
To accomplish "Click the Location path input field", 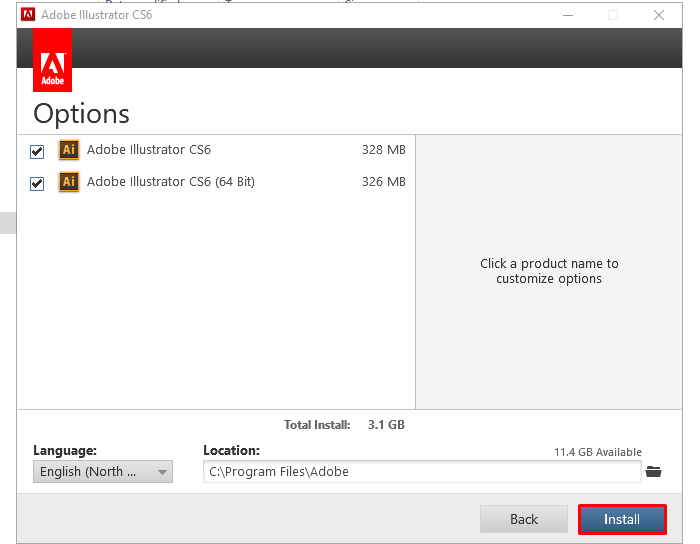I will pos(421,472).
